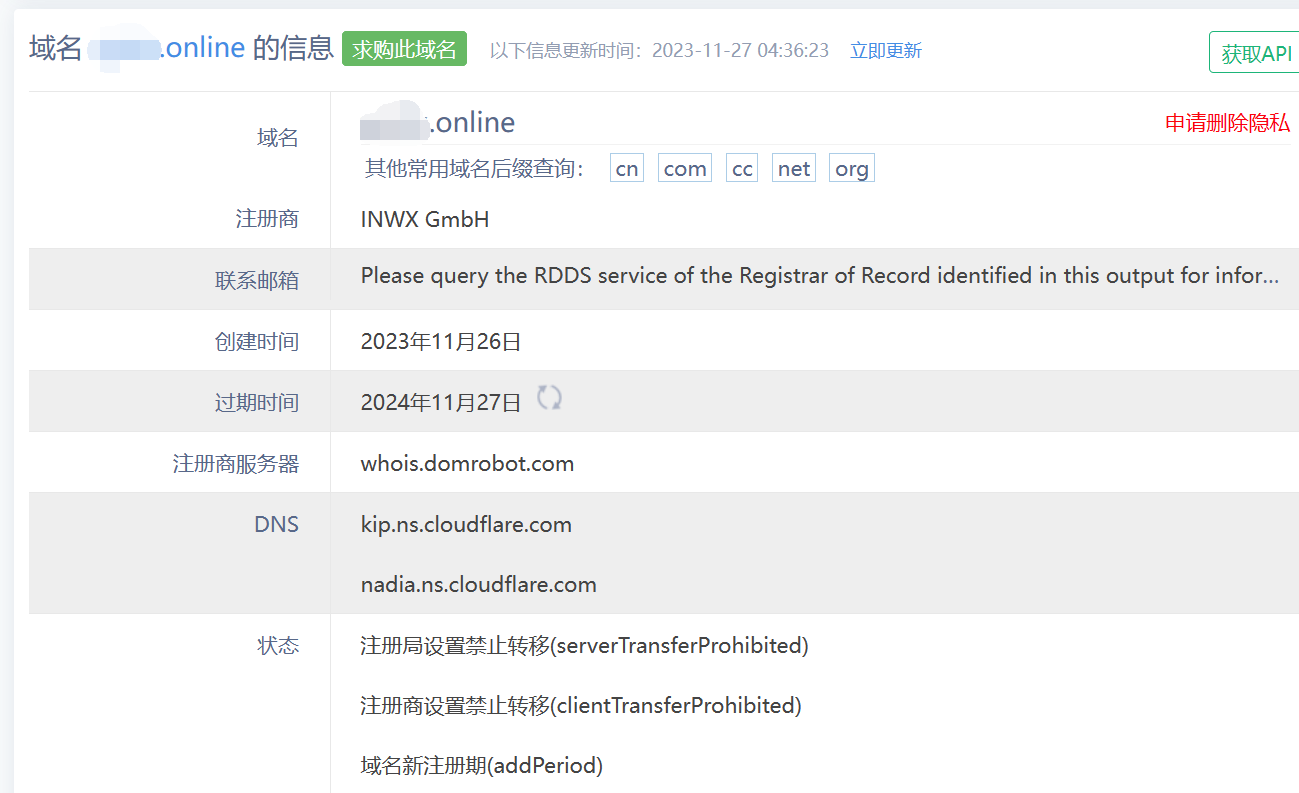Screen dimensions: 1299x793
Task: Select the cc domain suffix
Action: (742, 169)
